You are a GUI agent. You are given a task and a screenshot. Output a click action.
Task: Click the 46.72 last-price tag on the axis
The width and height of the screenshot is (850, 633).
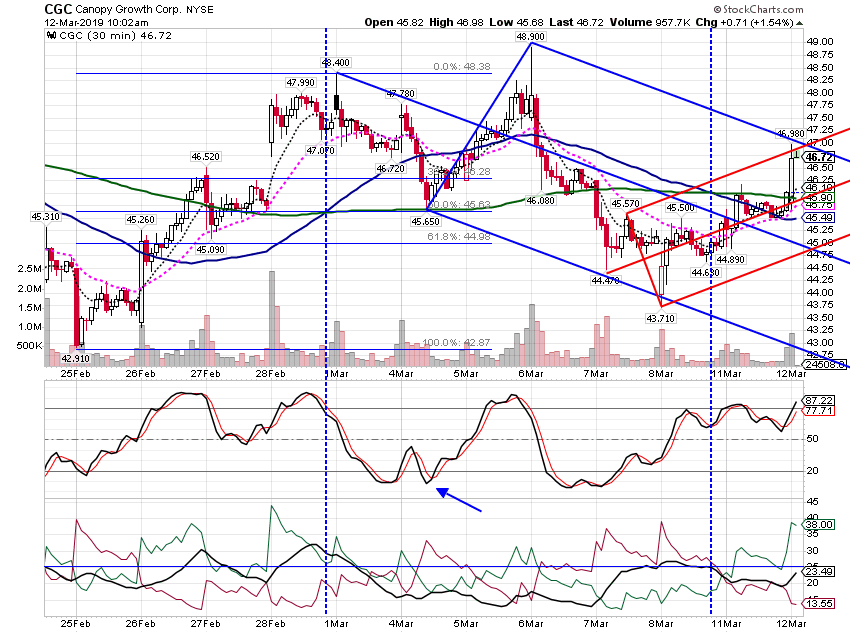[819, 157]
